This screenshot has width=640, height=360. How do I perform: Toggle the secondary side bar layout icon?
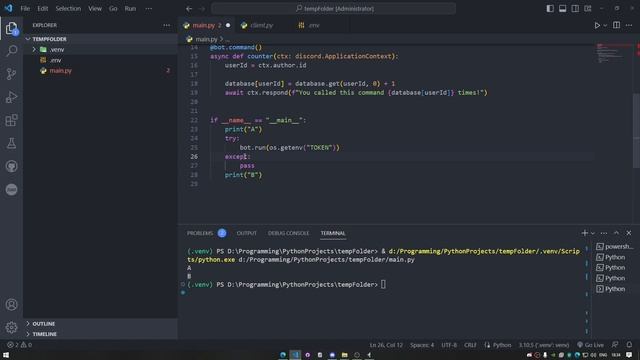[575, 9]
